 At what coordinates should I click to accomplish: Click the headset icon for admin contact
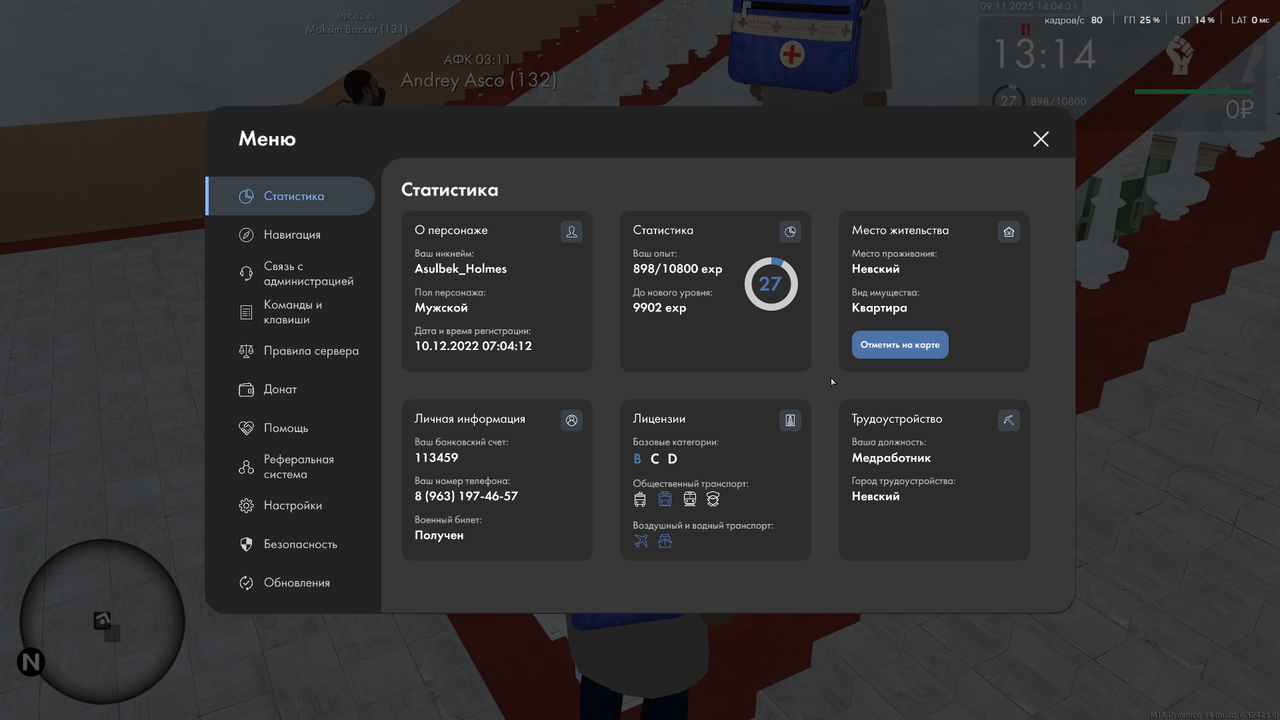pyautogui.click(x=246, y=274)
